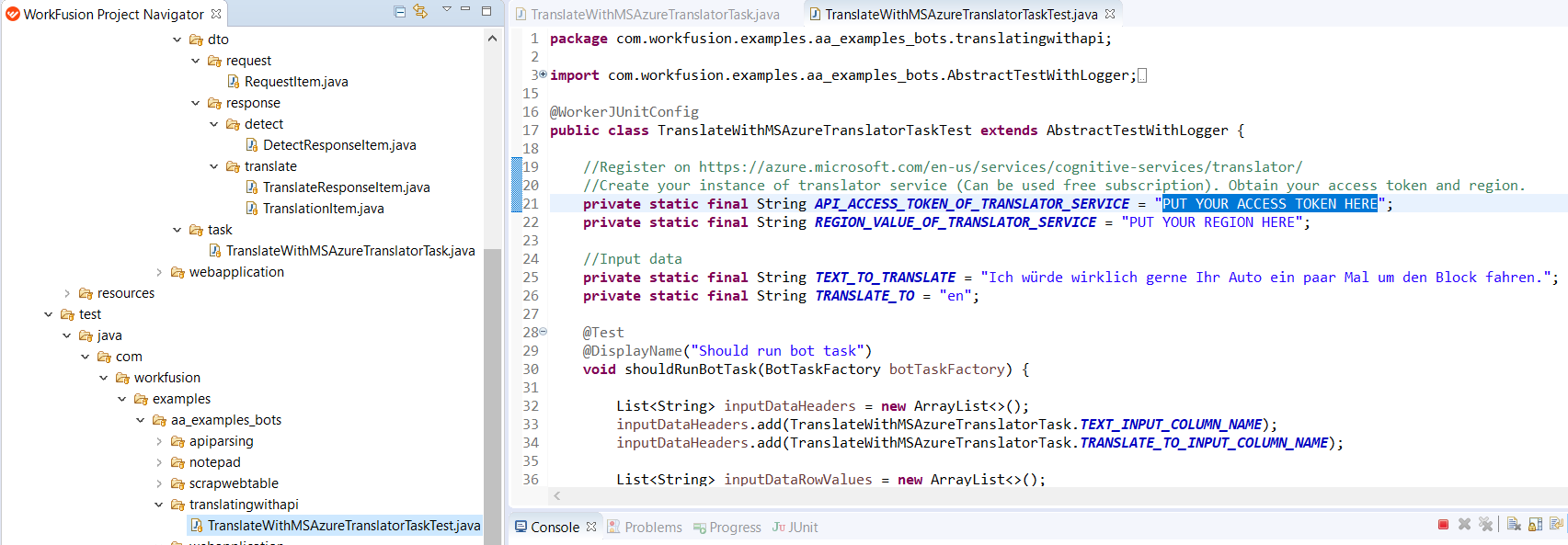Image resolution: width=1568 pixels, height=545 pixels.
Task: Select TranslateWithMSAzureTranslatorTask.java in navigator tree
Action: pos(350,251)
